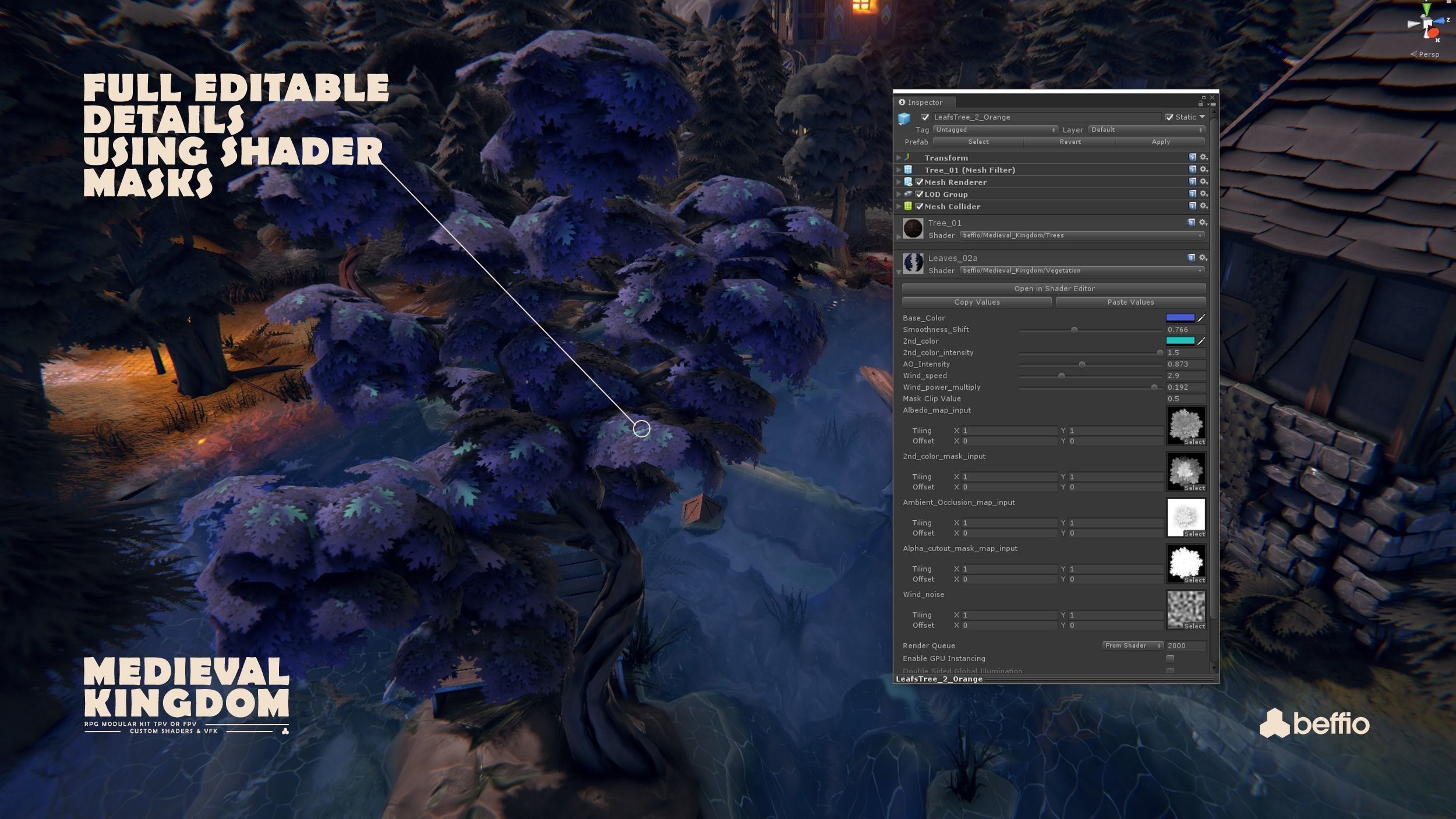Disable the Mesh Collider component checkbox
This screenshot has width=1456, height=819.
pyautogui.click(x=920, y=206)
